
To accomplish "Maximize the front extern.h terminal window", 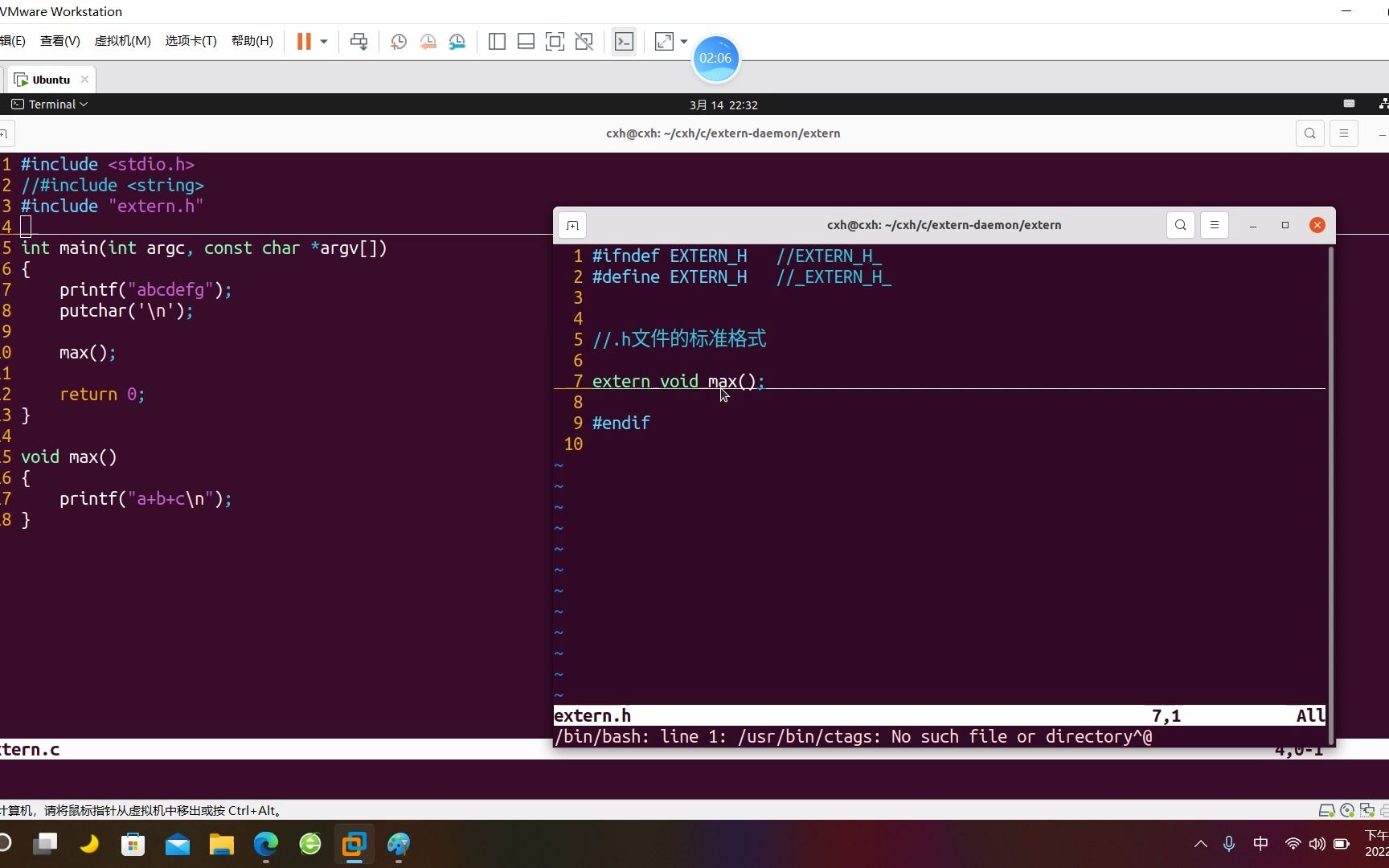I will 1285,225.
